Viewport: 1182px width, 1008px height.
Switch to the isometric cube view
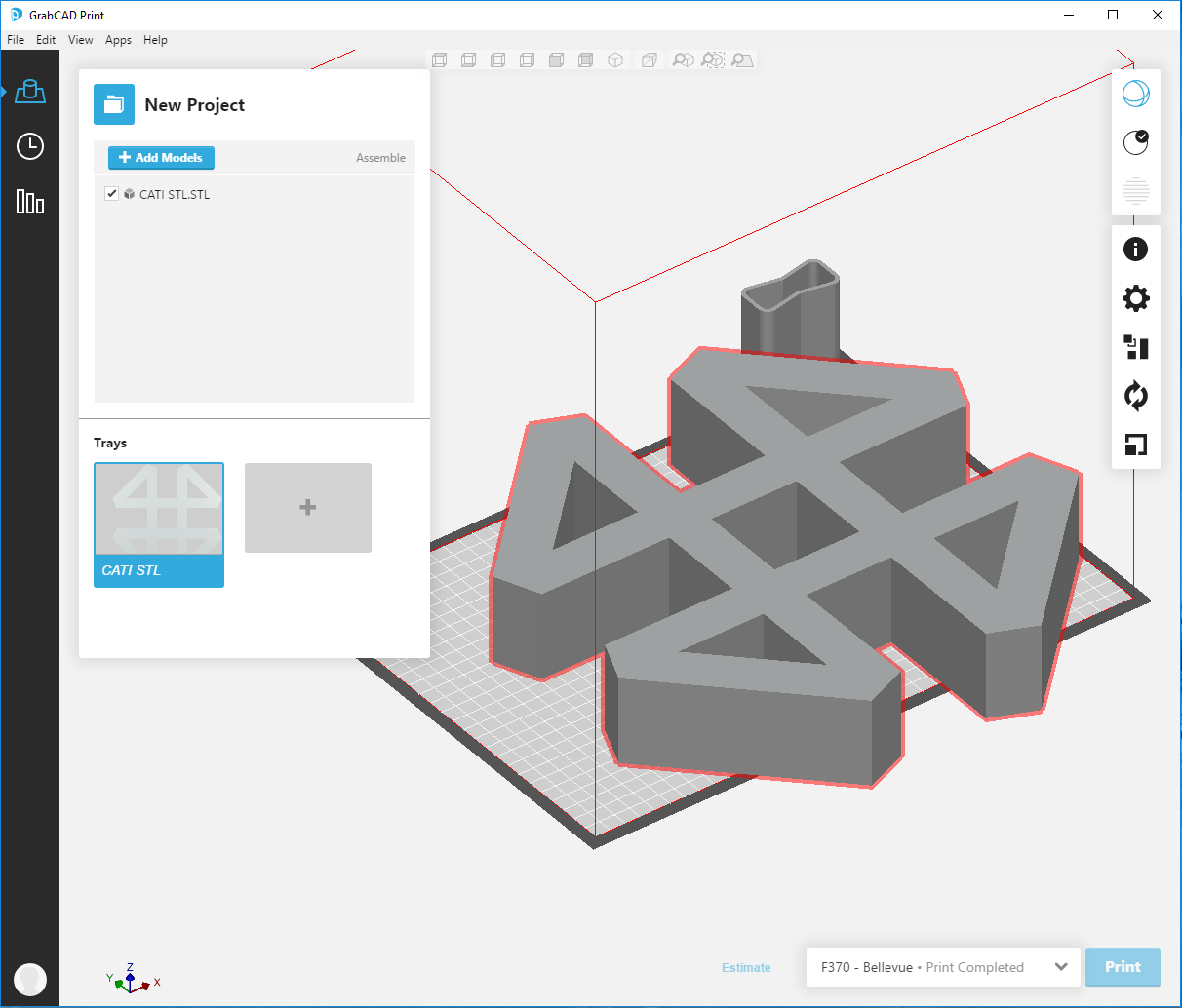615,60
